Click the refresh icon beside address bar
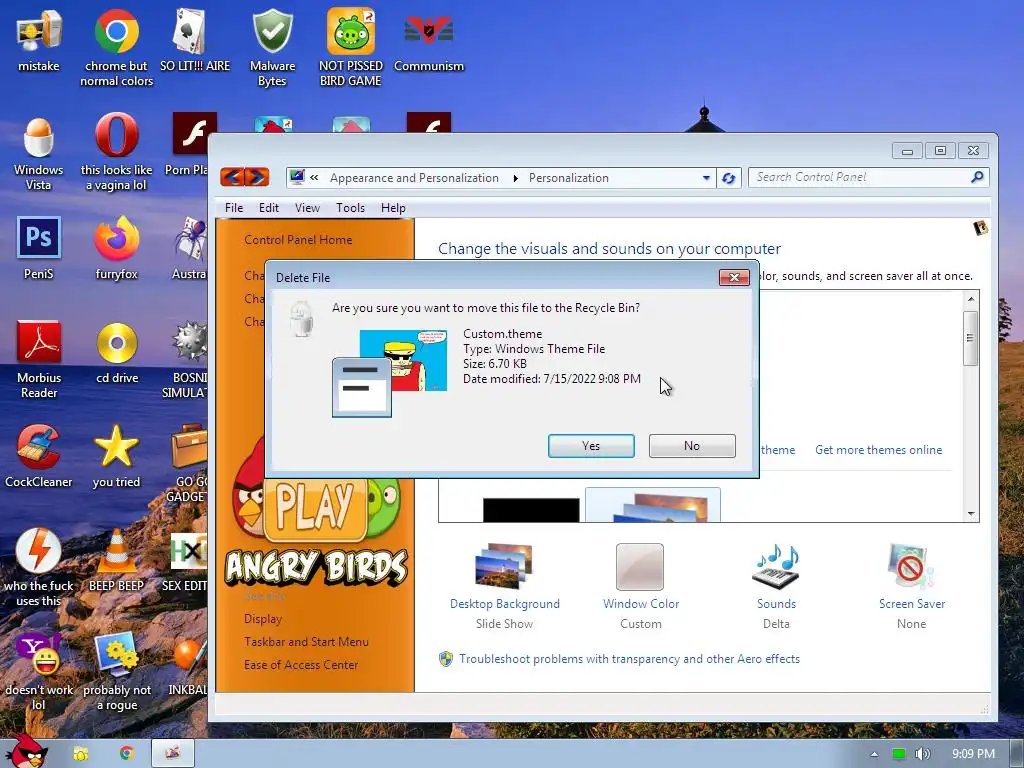The image size is (1024, 768). (x=729, y=178)
